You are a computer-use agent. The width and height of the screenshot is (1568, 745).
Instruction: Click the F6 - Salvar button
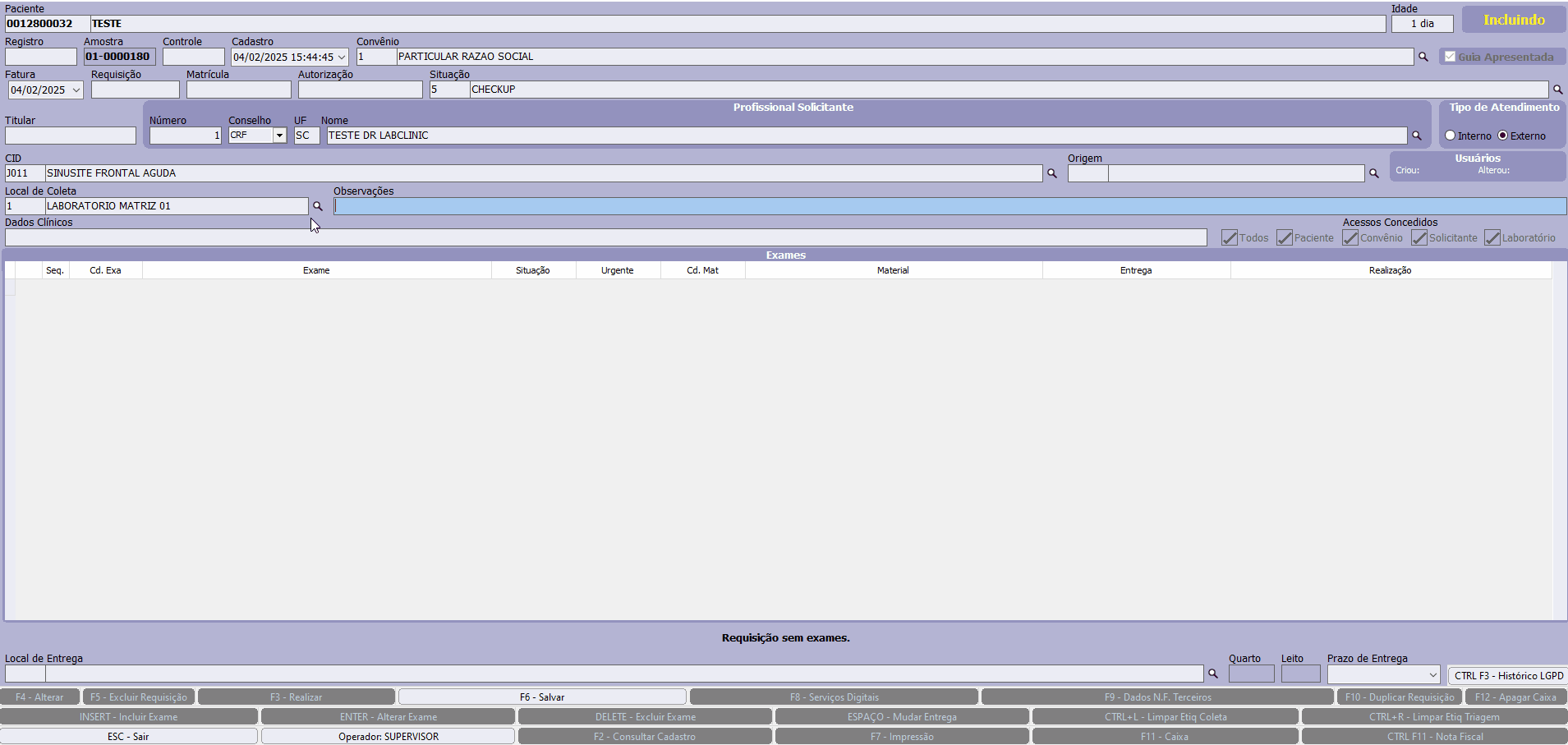pos(542,697)
